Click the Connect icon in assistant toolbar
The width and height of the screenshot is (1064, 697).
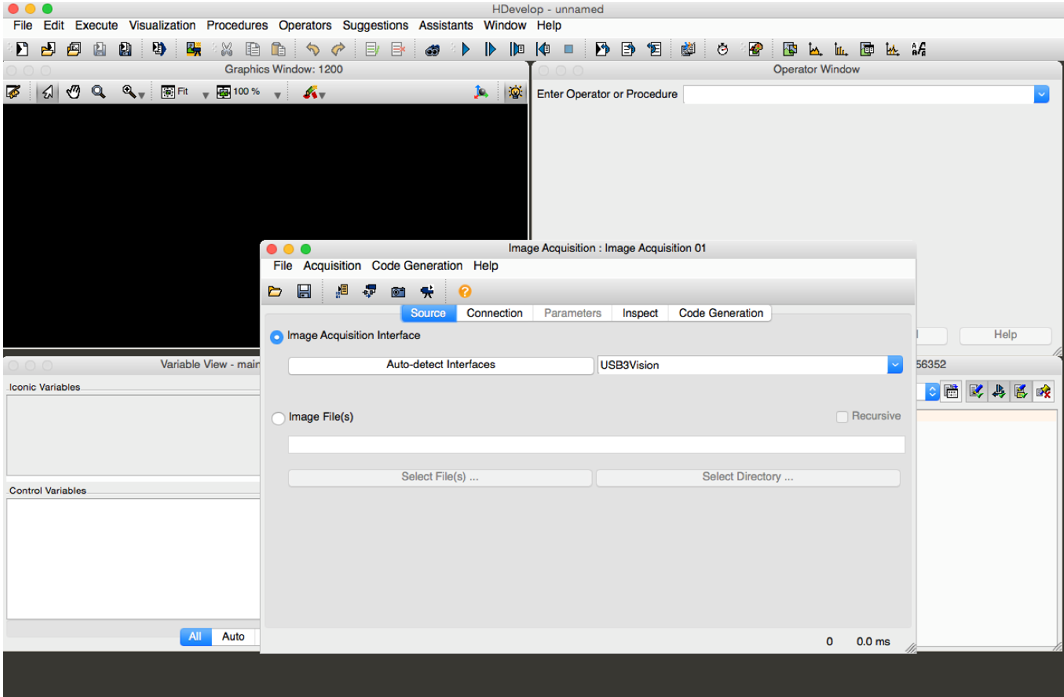[369, 291]
